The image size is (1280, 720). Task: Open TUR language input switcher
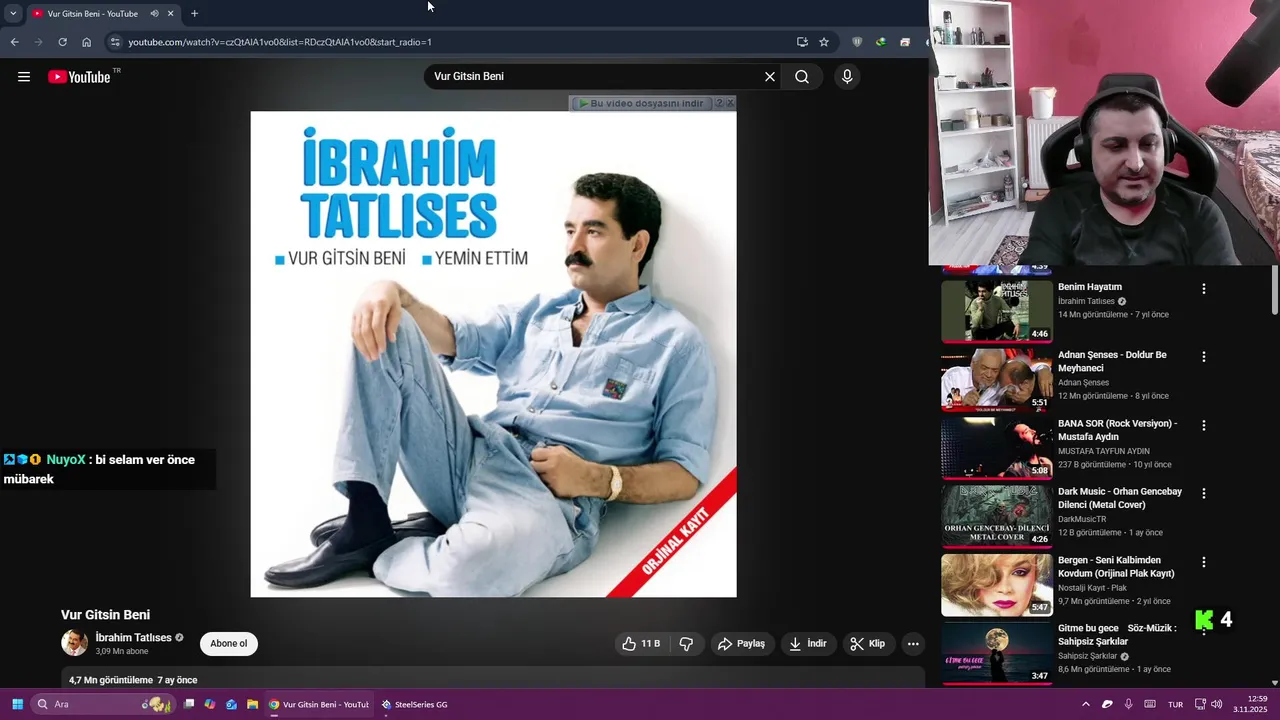point(1176,704)
